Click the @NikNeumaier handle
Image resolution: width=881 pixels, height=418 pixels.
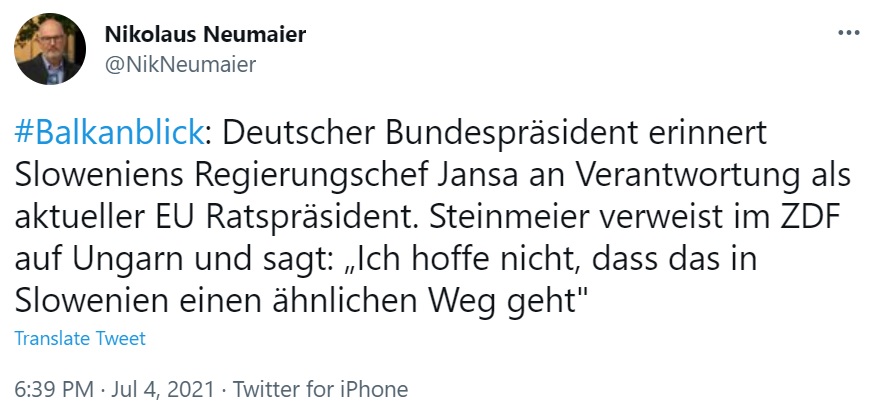click(x=180, y=65)
